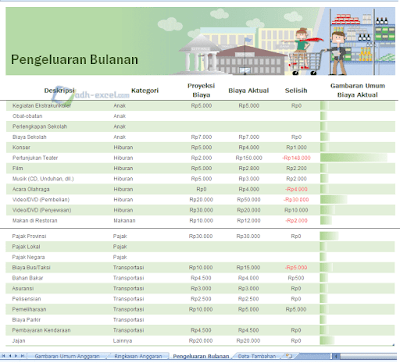400x363 pixels.
Task: Select the Asuransi description cell
Action: [x=23, y=288]
